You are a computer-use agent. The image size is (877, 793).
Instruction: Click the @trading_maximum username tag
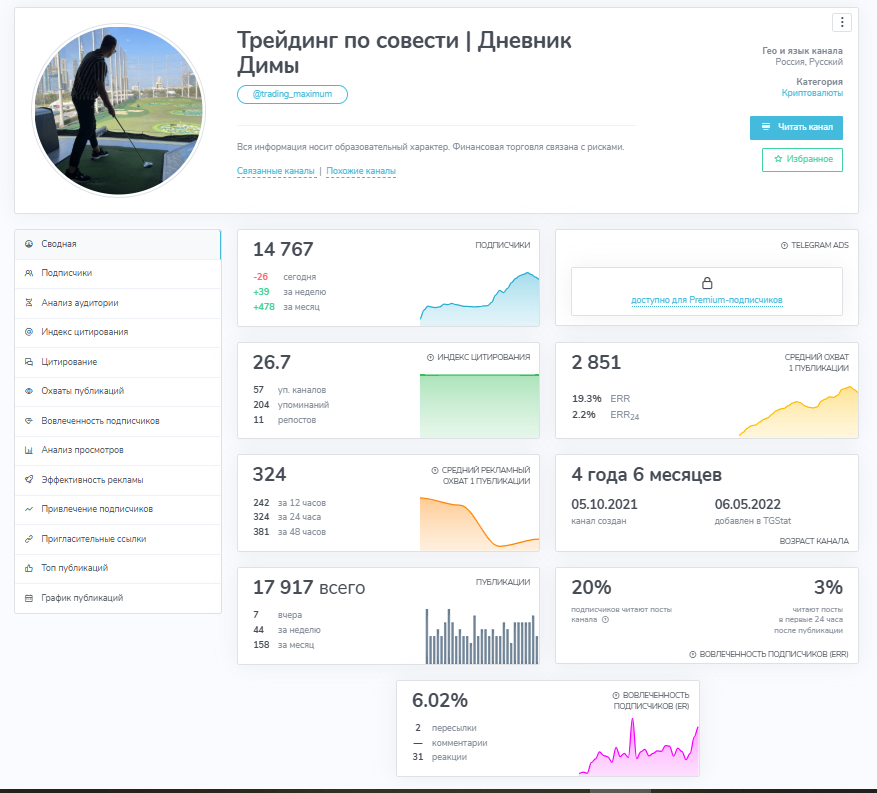coord(292,95)
